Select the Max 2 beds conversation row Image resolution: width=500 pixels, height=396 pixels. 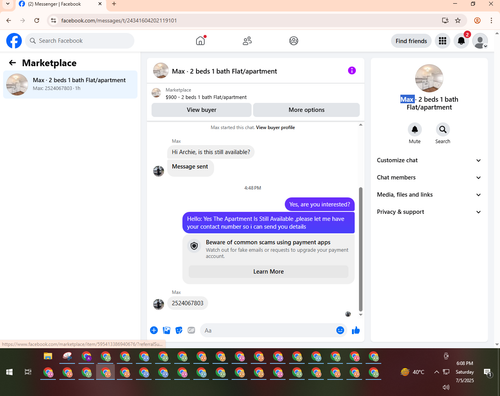(70, 84)
